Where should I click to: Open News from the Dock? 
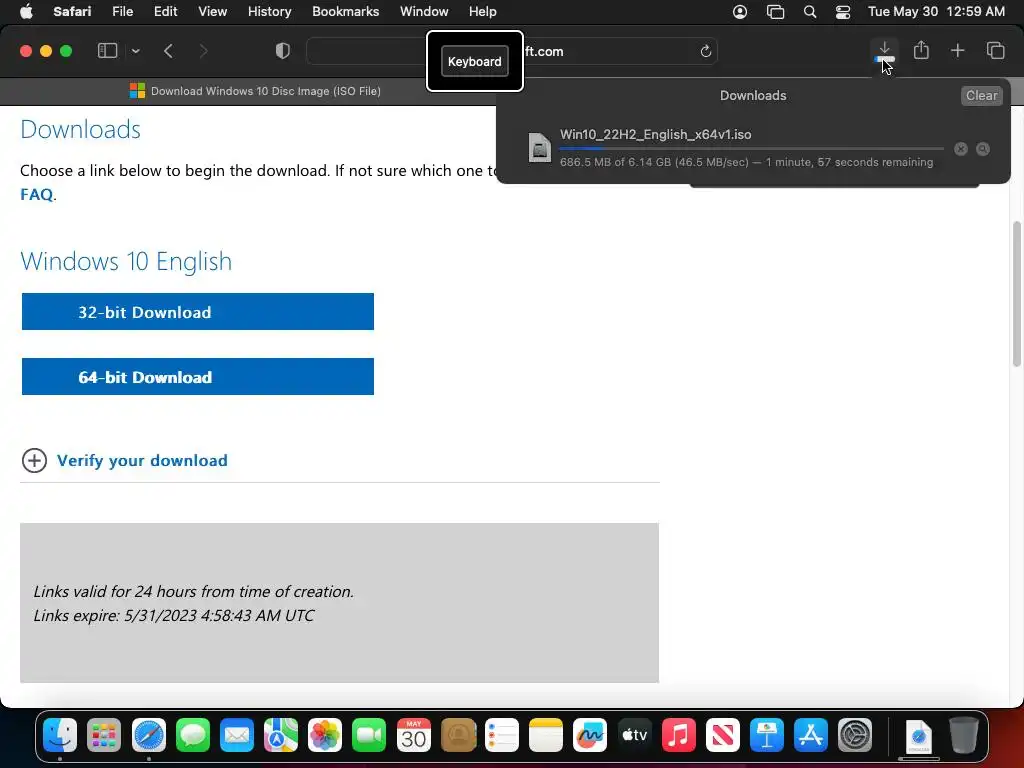[722, 735]
